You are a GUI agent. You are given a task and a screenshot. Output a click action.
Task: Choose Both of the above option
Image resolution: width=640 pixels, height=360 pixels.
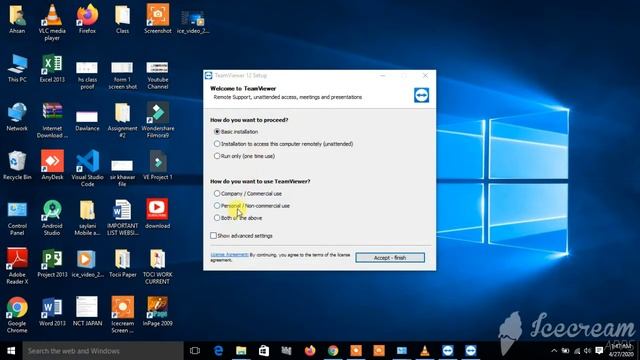click(x=217, y=218)
